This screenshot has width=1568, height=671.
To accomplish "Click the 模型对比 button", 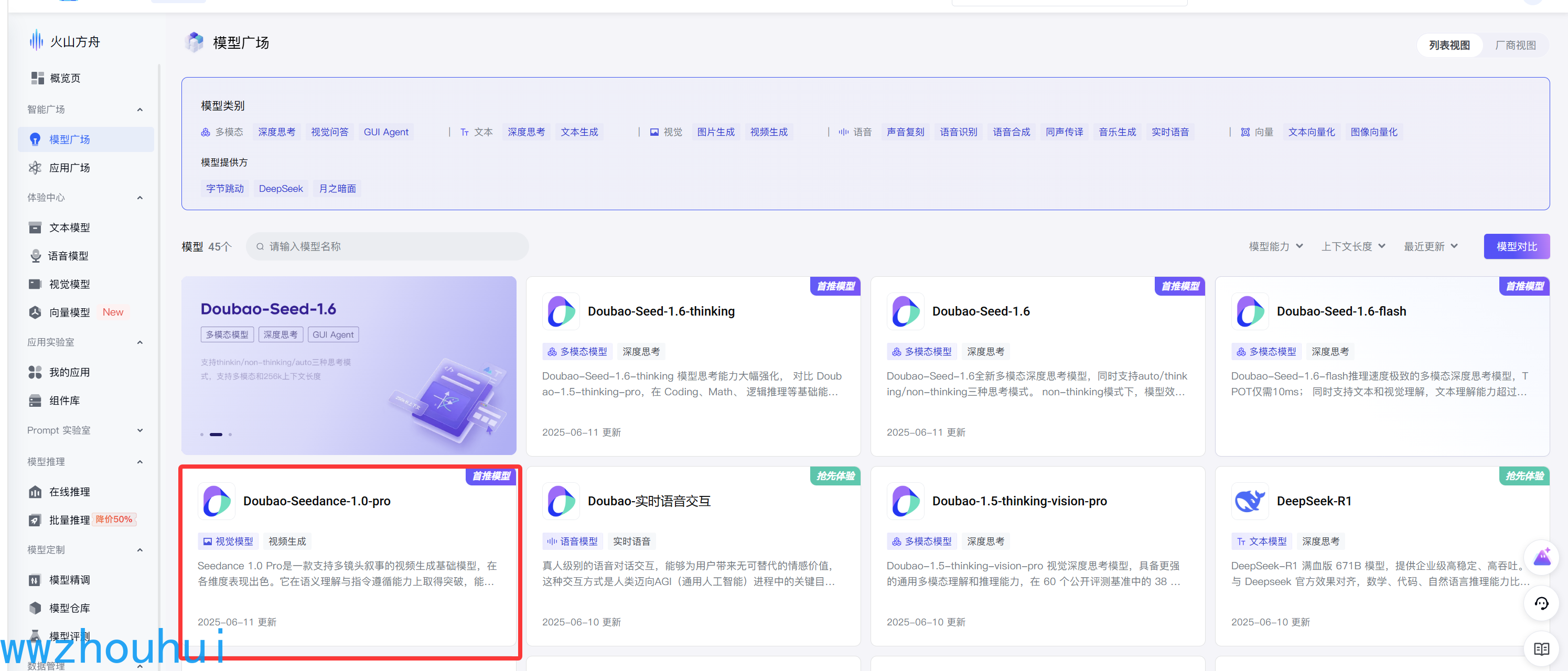I will tap(1516, 246).
